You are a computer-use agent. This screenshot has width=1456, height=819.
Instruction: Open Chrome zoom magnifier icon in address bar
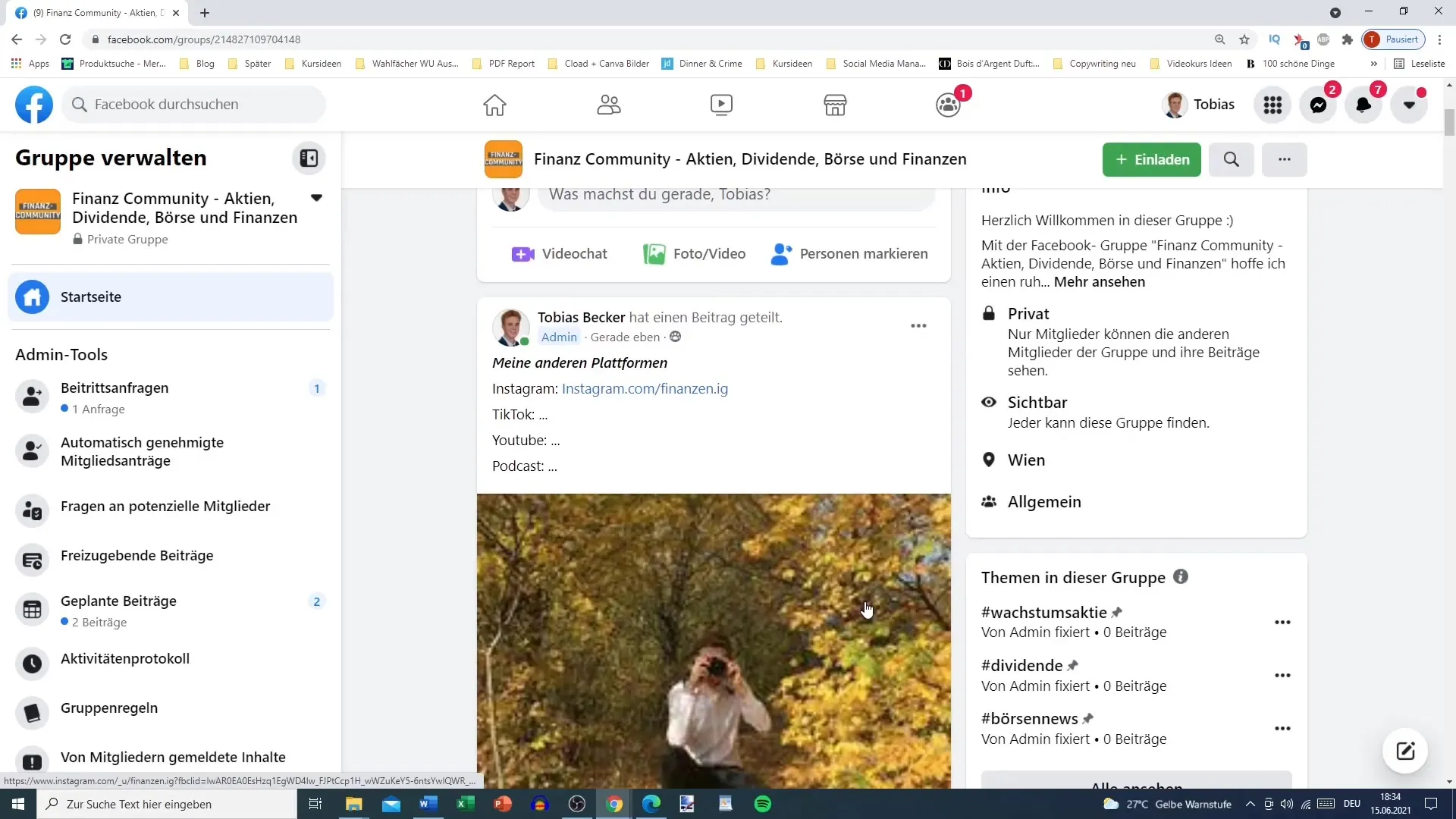[1219, 39]
